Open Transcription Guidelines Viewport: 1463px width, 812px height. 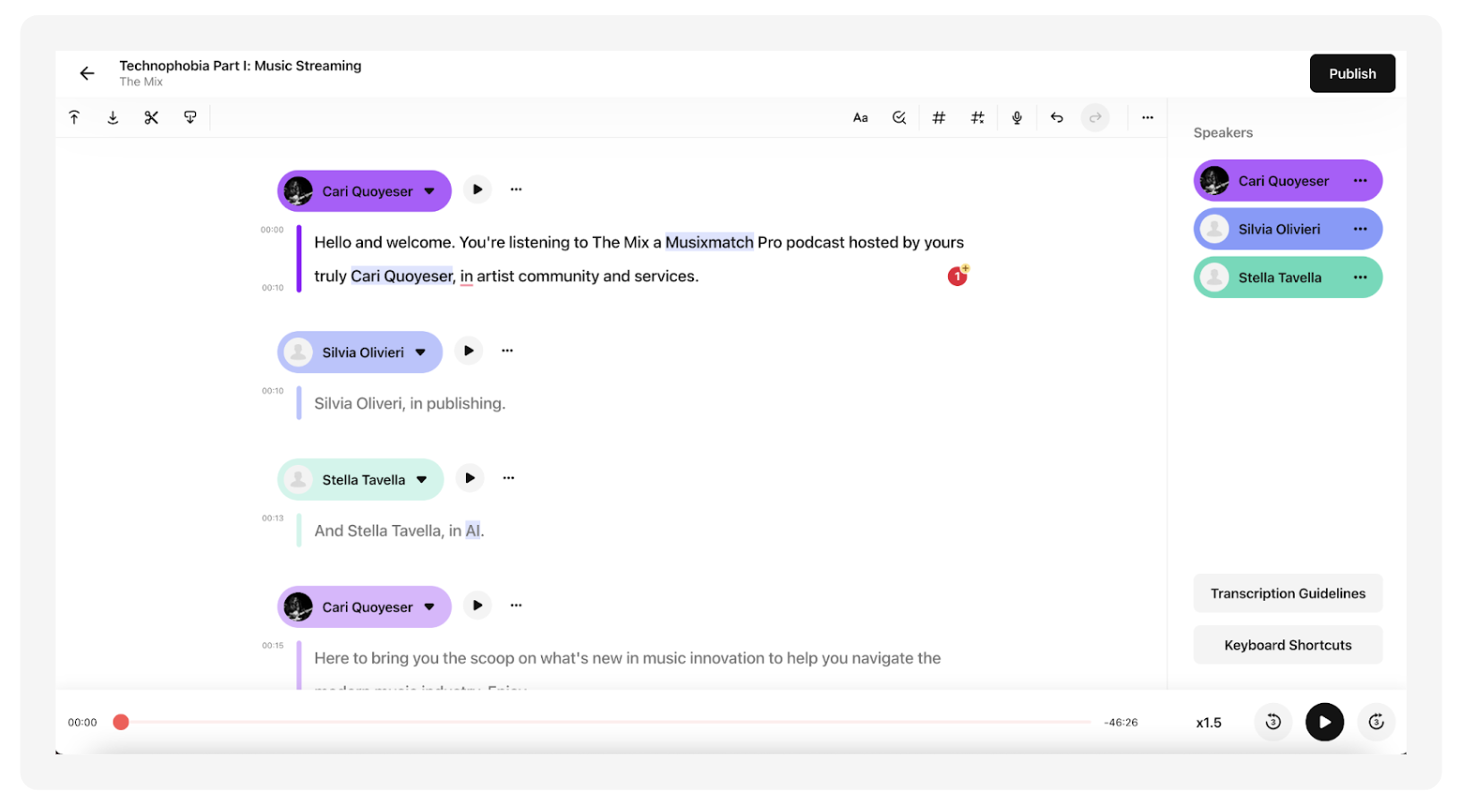[1287, 594]
